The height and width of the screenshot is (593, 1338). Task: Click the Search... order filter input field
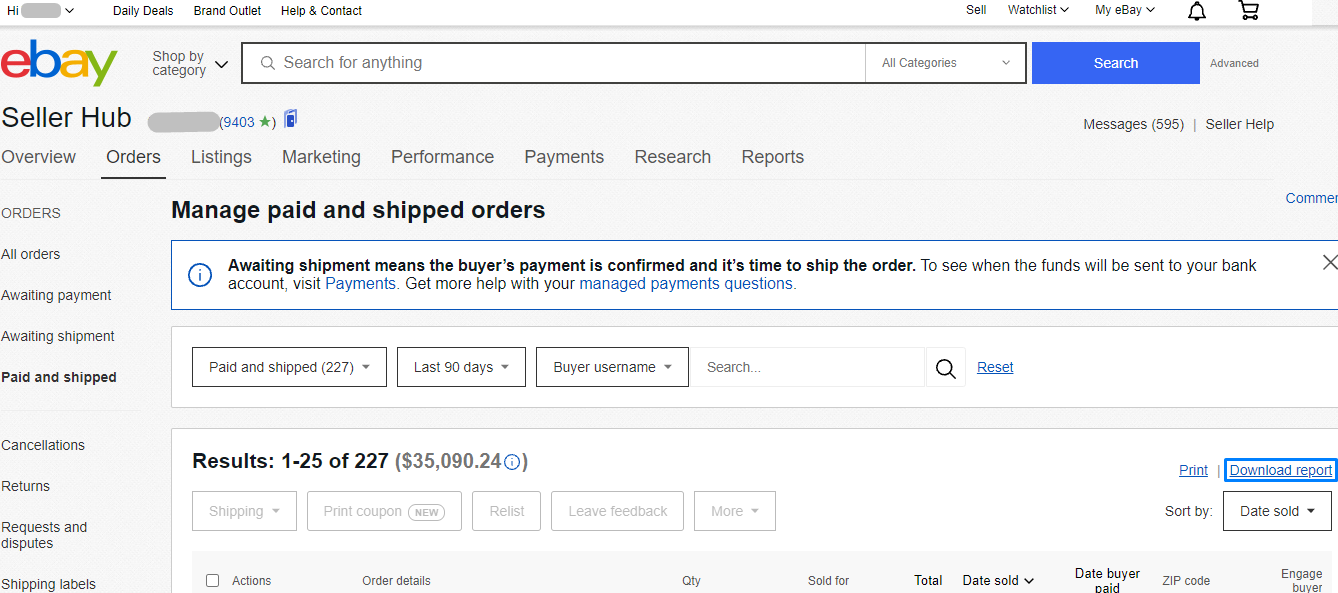[808, 367]
